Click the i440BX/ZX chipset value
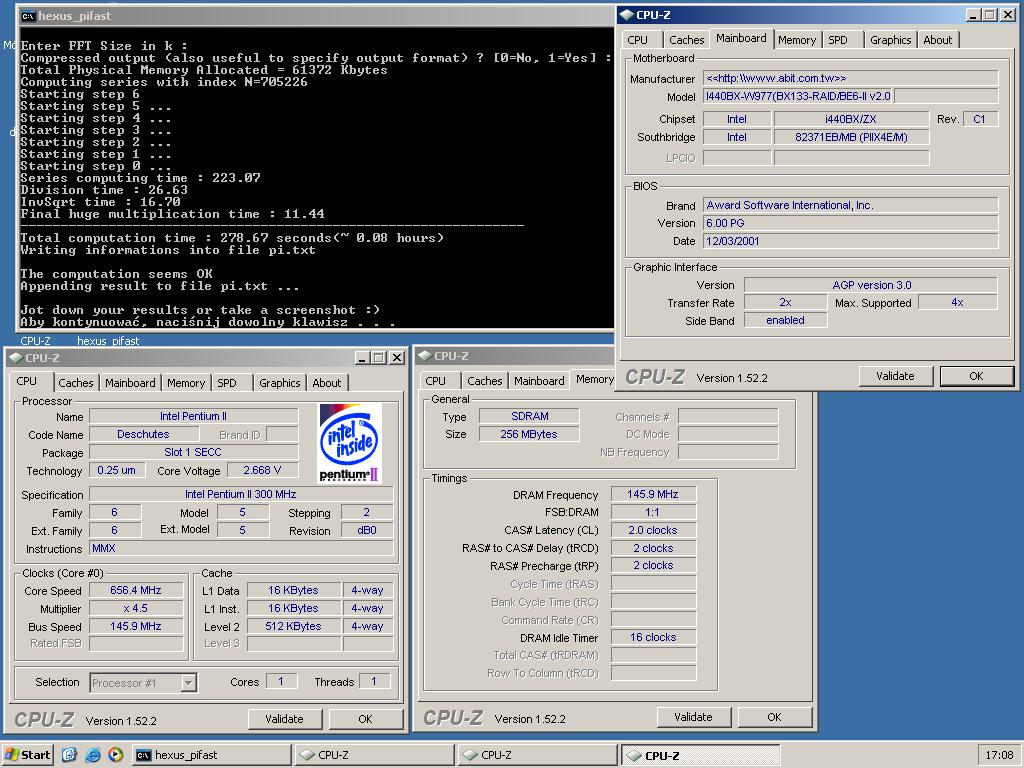This screenshot has width=1024, height=768. 851,119
